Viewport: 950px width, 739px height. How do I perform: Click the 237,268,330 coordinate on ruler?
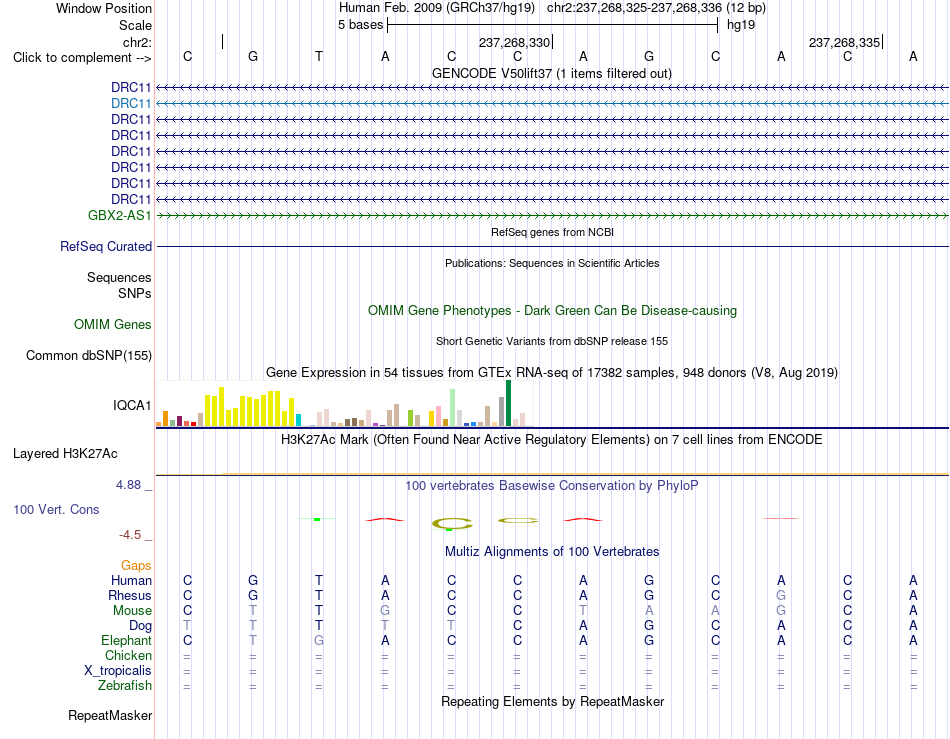pyautogui.click(x=514, y=42)
